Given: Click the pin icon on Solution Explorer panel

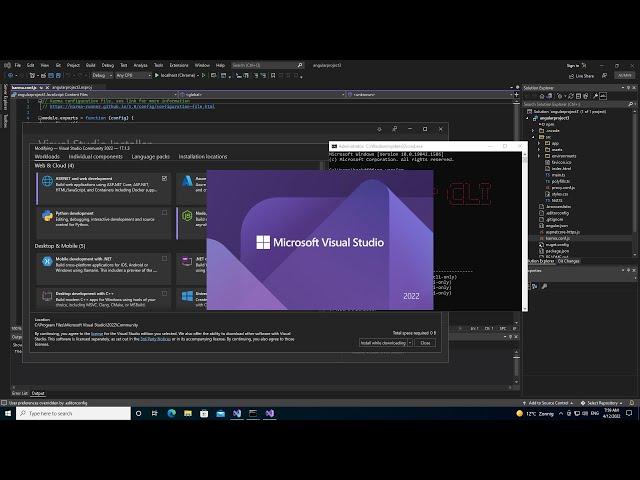Looking at the screenshot, I should tap(629, 88).
